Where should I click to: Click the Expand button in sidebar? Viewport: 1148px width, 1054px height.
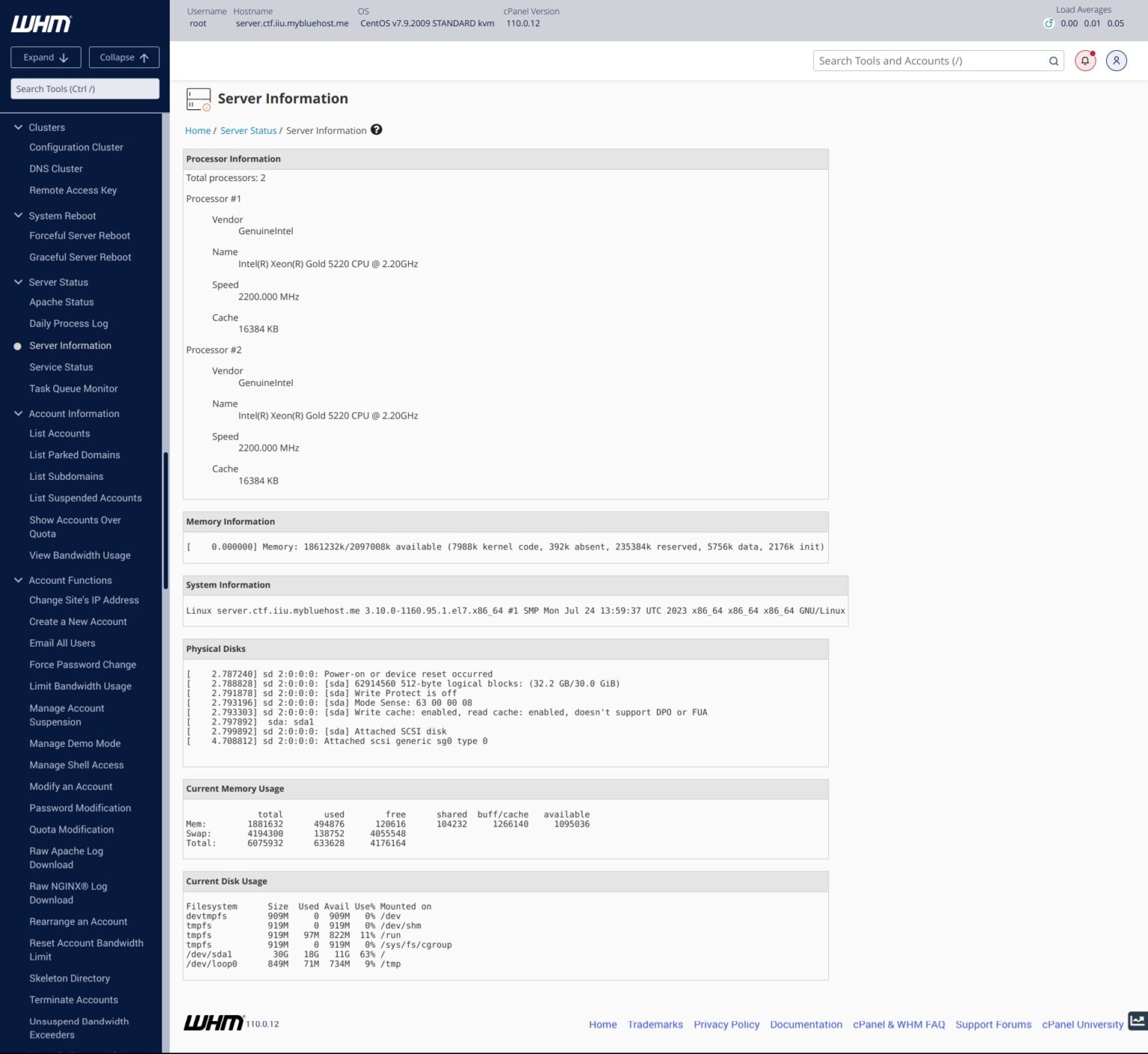point(45,57)
